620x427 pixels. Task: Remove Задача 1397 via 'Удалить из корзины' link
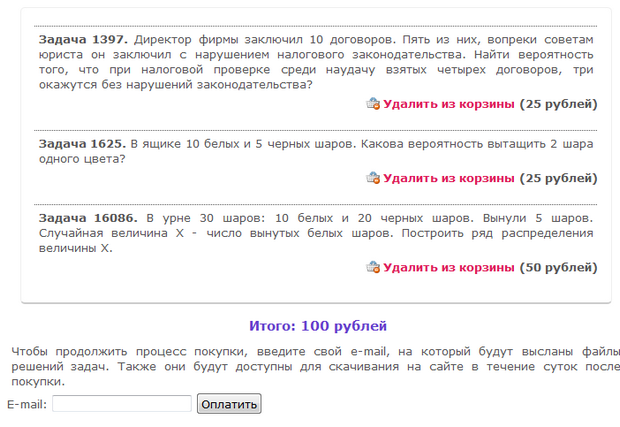pyautogui.click(x=448, y=104)
